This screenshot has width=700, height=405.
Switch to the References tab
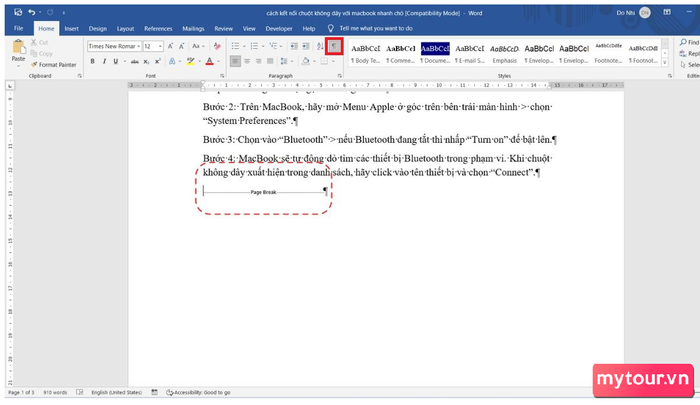(158, 28)
